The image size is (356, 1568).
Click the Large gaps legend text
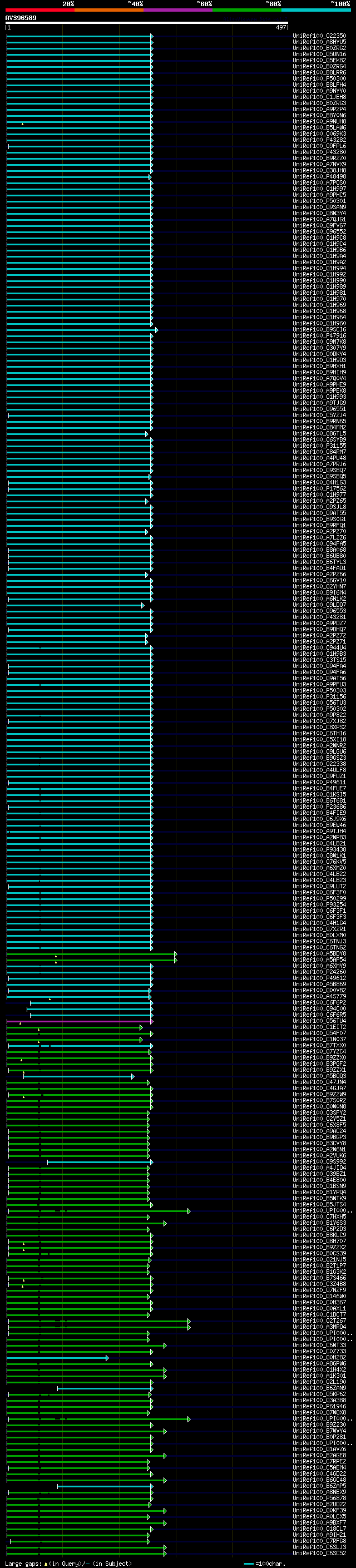tap(68, 1563)
